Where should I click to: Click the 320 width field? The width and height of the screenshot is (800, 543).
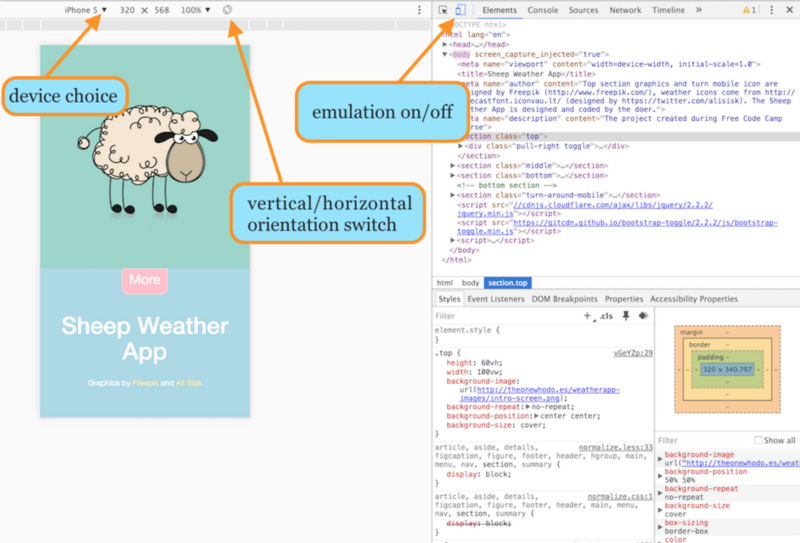127,10
